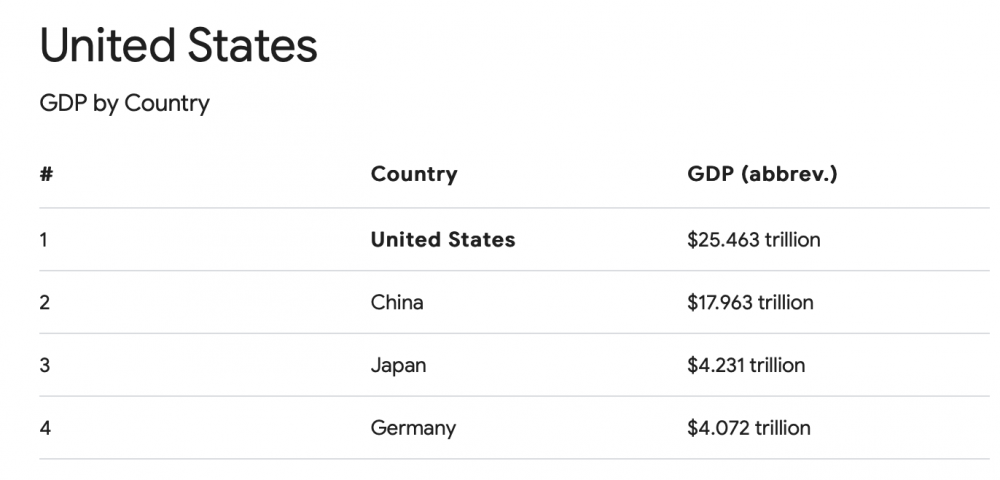This screenshot has width=1000, height=480.
Task: Select the Japan country cell
Action: coord(398,365)
